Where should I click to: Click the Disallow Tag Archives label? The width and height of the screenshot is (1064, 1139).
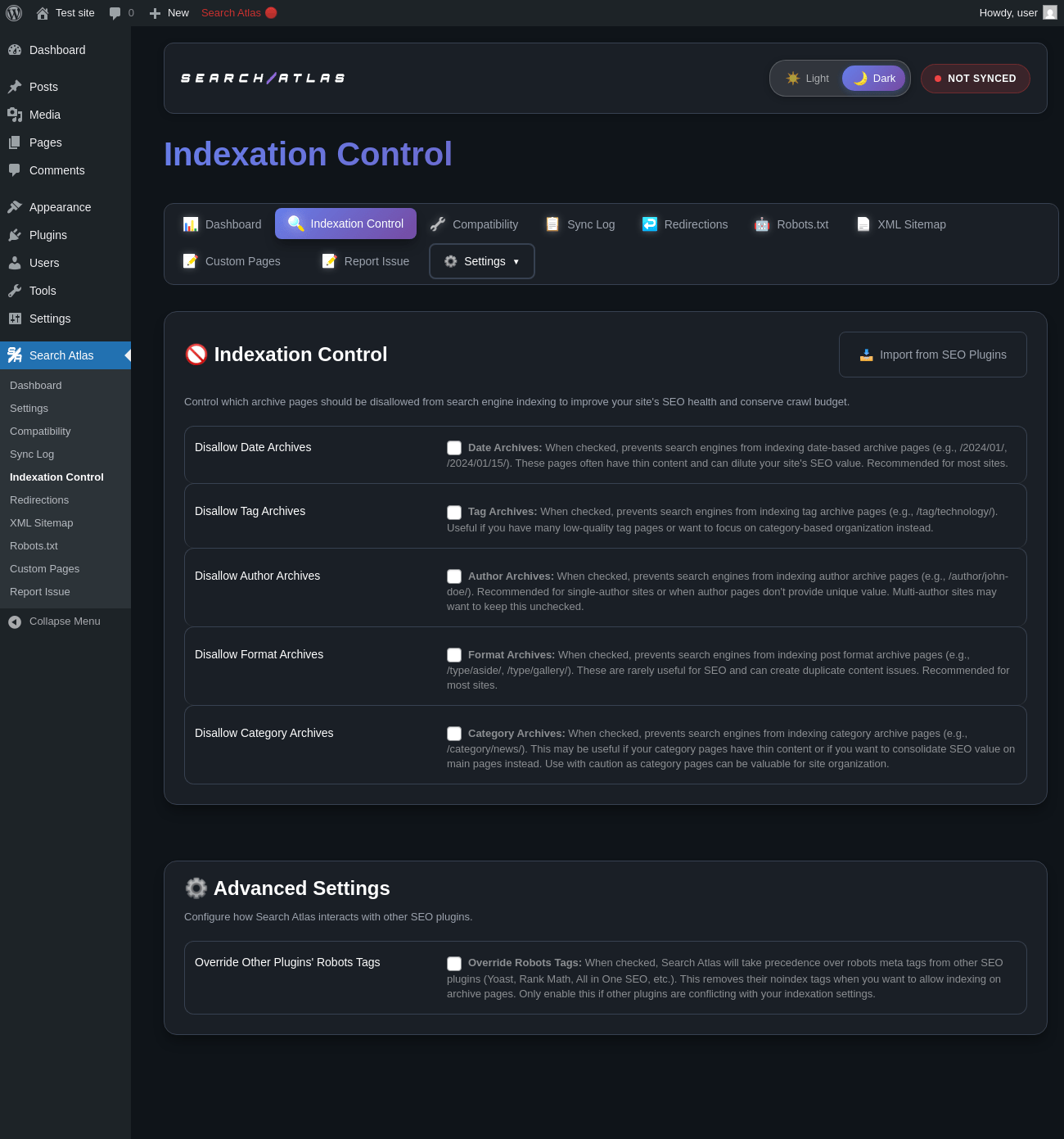coord(250,511)
